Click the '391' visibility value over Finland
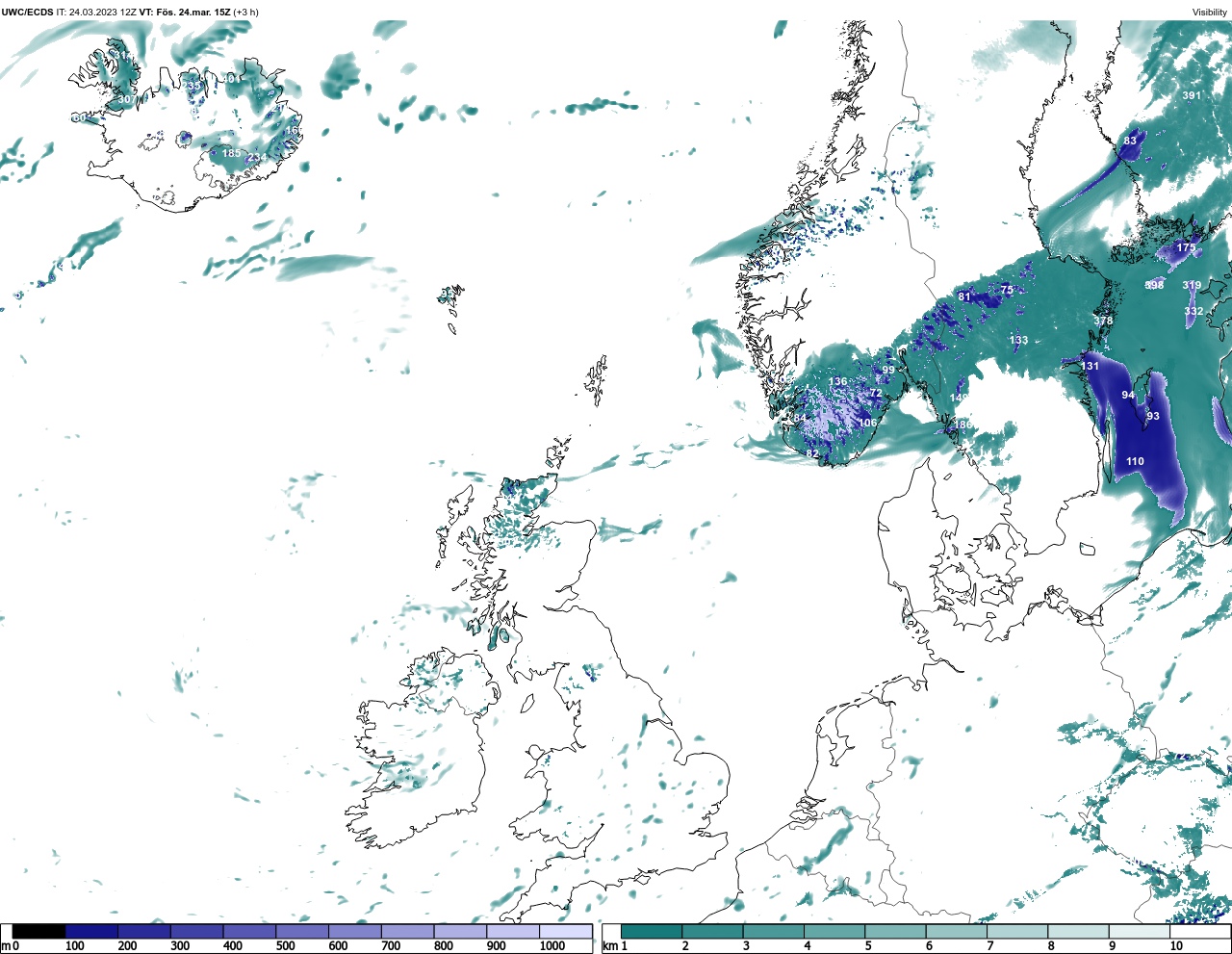This screenshot has height=954, width=1232. click(1192, 95)
